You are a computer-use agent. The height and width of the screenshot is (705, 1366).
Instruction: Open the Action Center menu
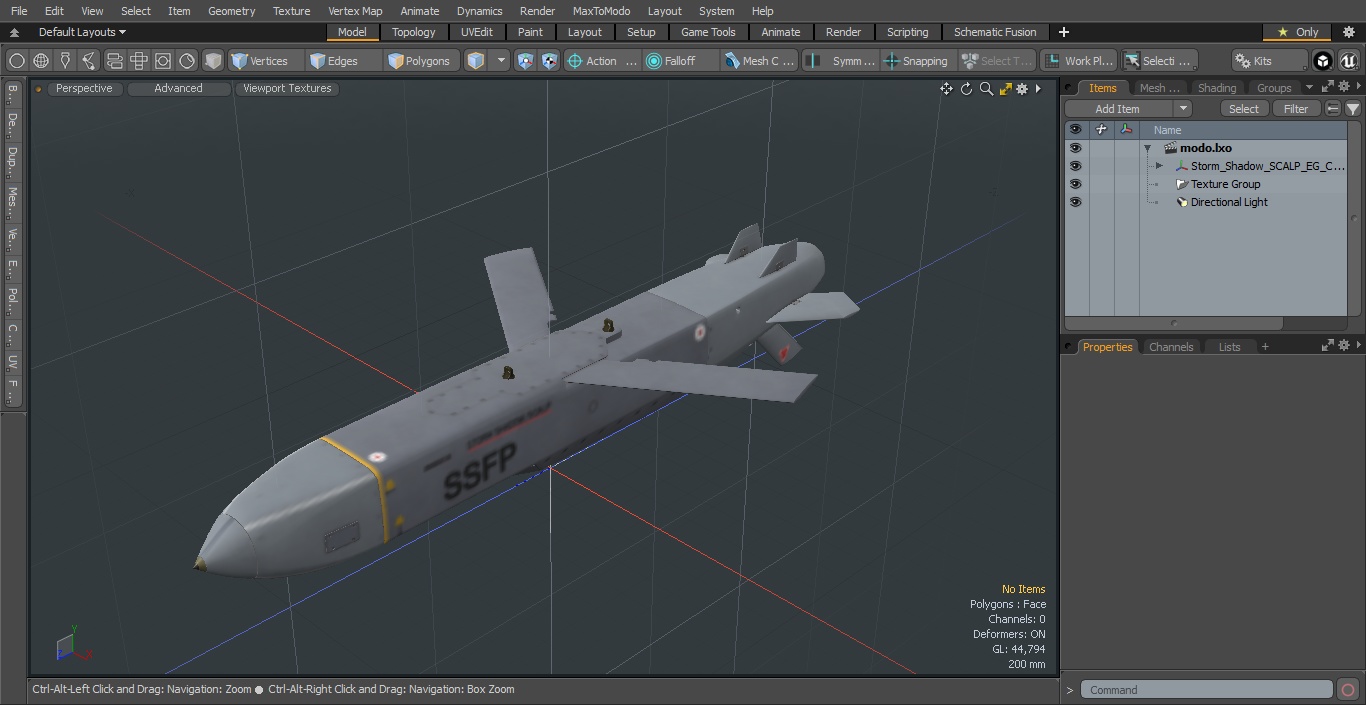pos(602,61)
